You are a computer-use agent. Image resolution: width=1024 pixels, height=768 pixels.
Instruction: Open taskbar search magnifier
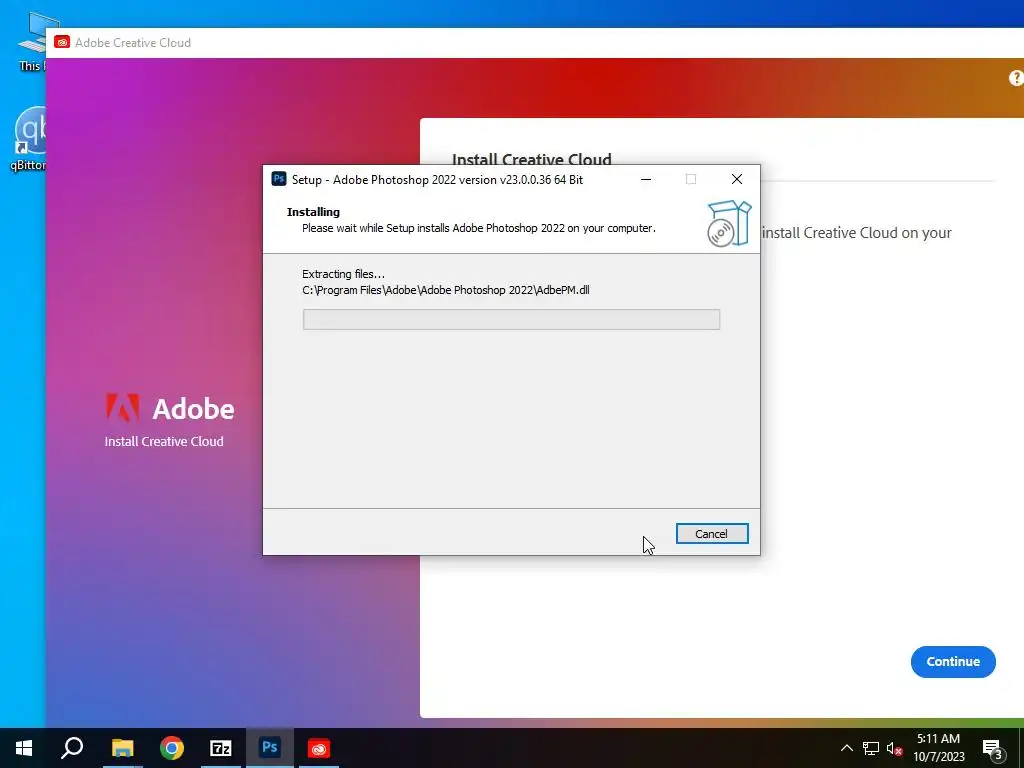[x=72, y=748]
